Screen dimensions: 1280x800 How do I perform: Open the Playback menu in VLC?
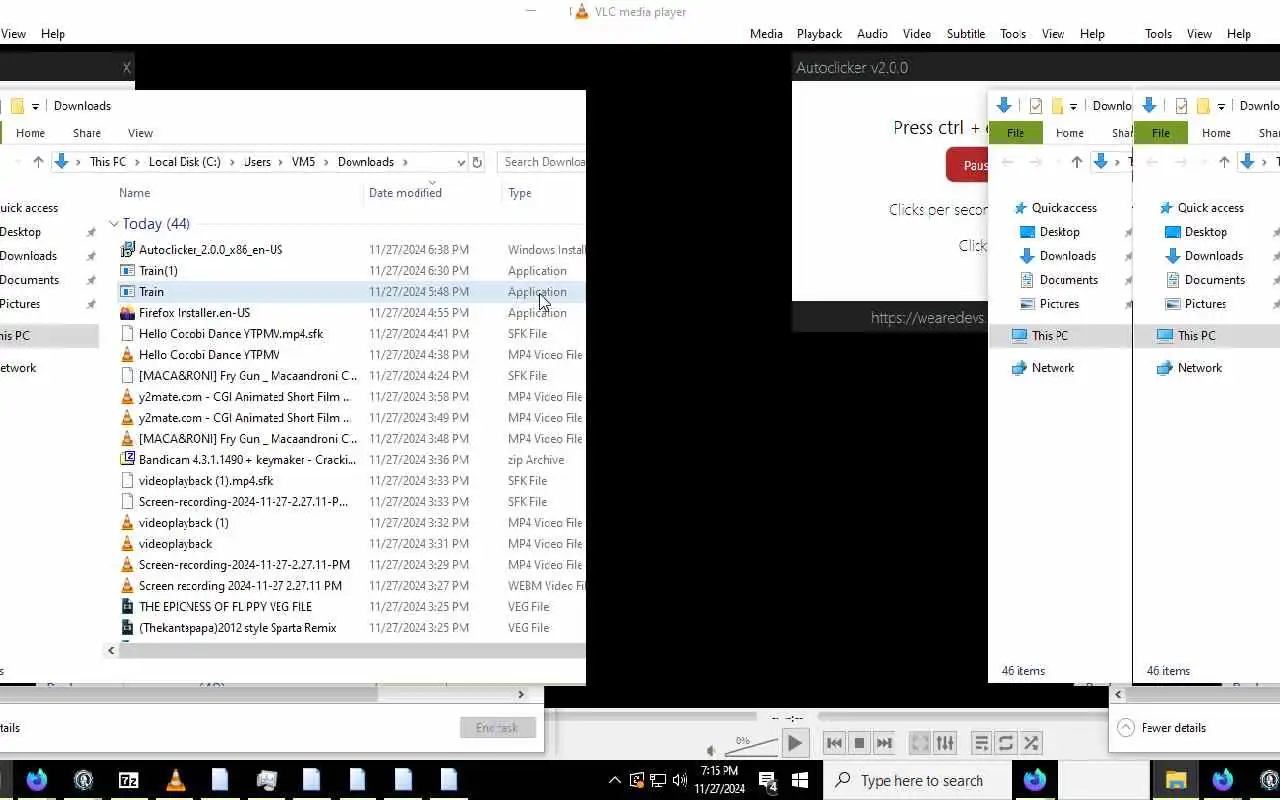coord(819,34)
